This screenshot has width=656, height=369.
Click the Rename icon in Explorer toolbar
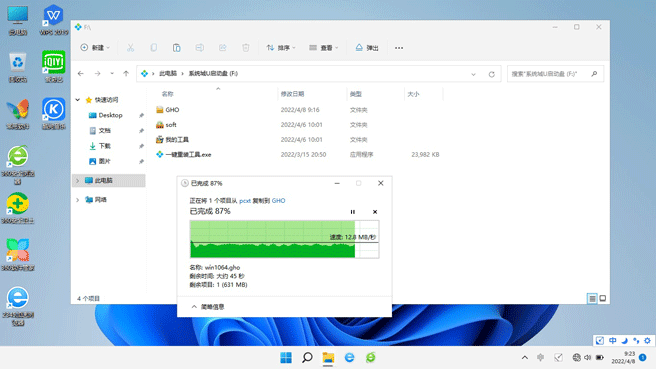(200, 48)
